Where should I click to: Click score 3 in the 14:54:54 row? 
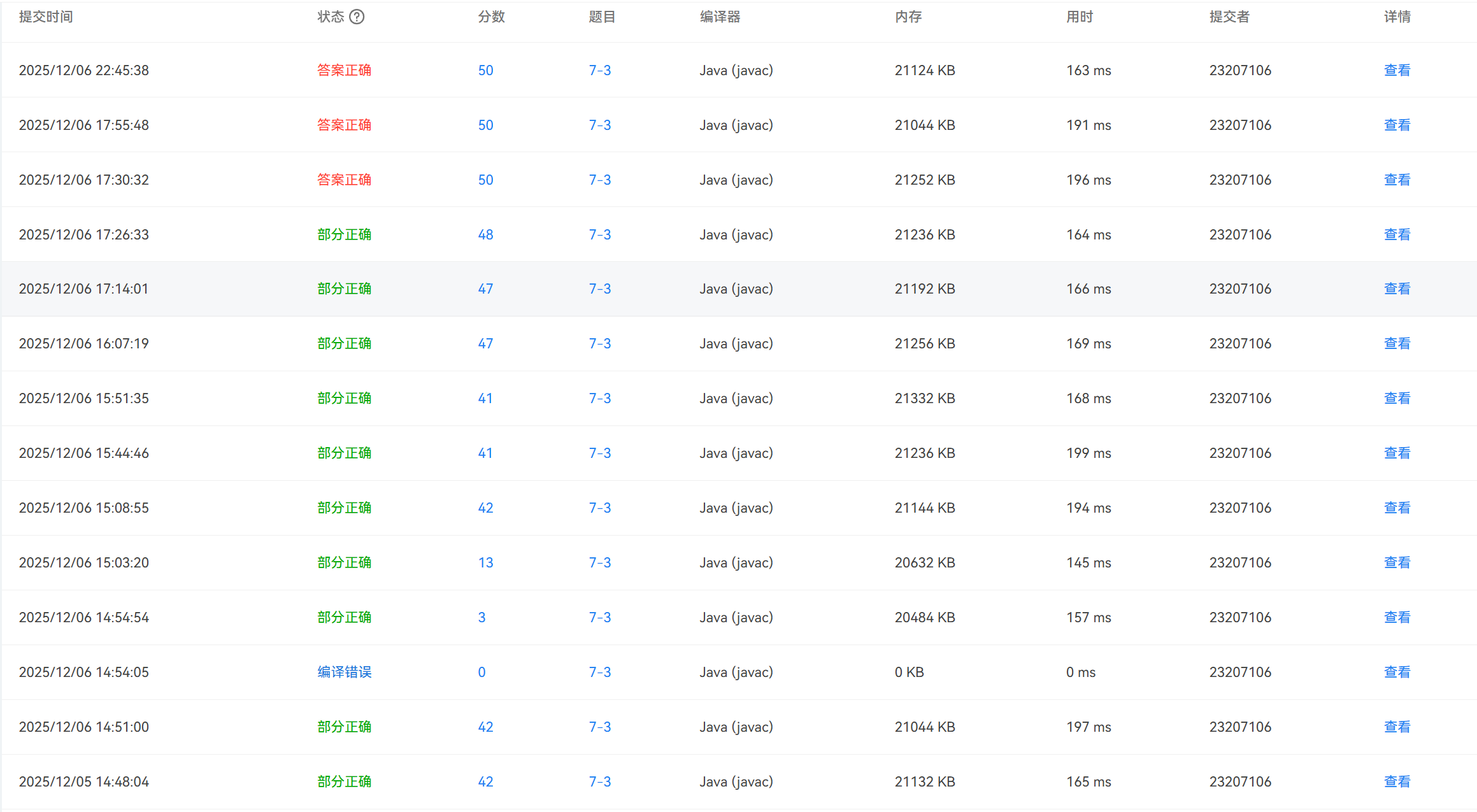482,617
